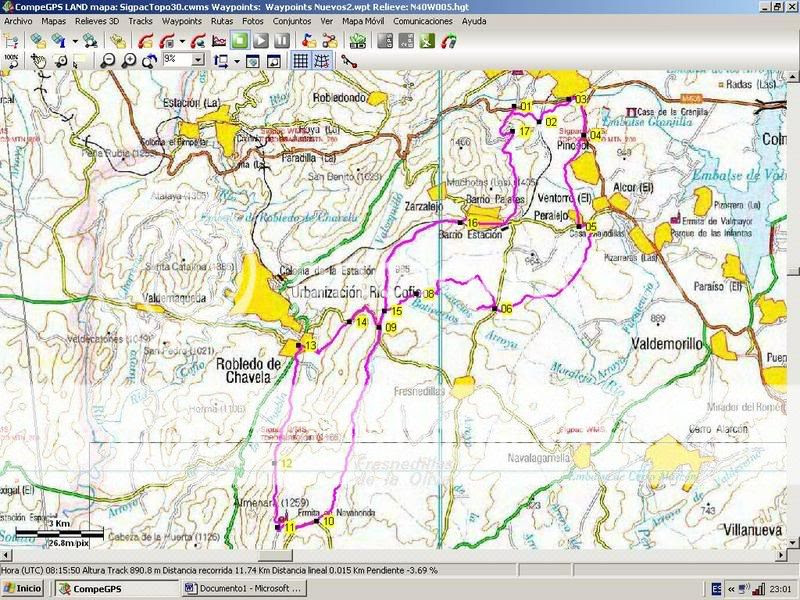The width and height of the screenshot is (800, 600).
Task: Click the 3D relief viewer icon
Action: (358, 41)
